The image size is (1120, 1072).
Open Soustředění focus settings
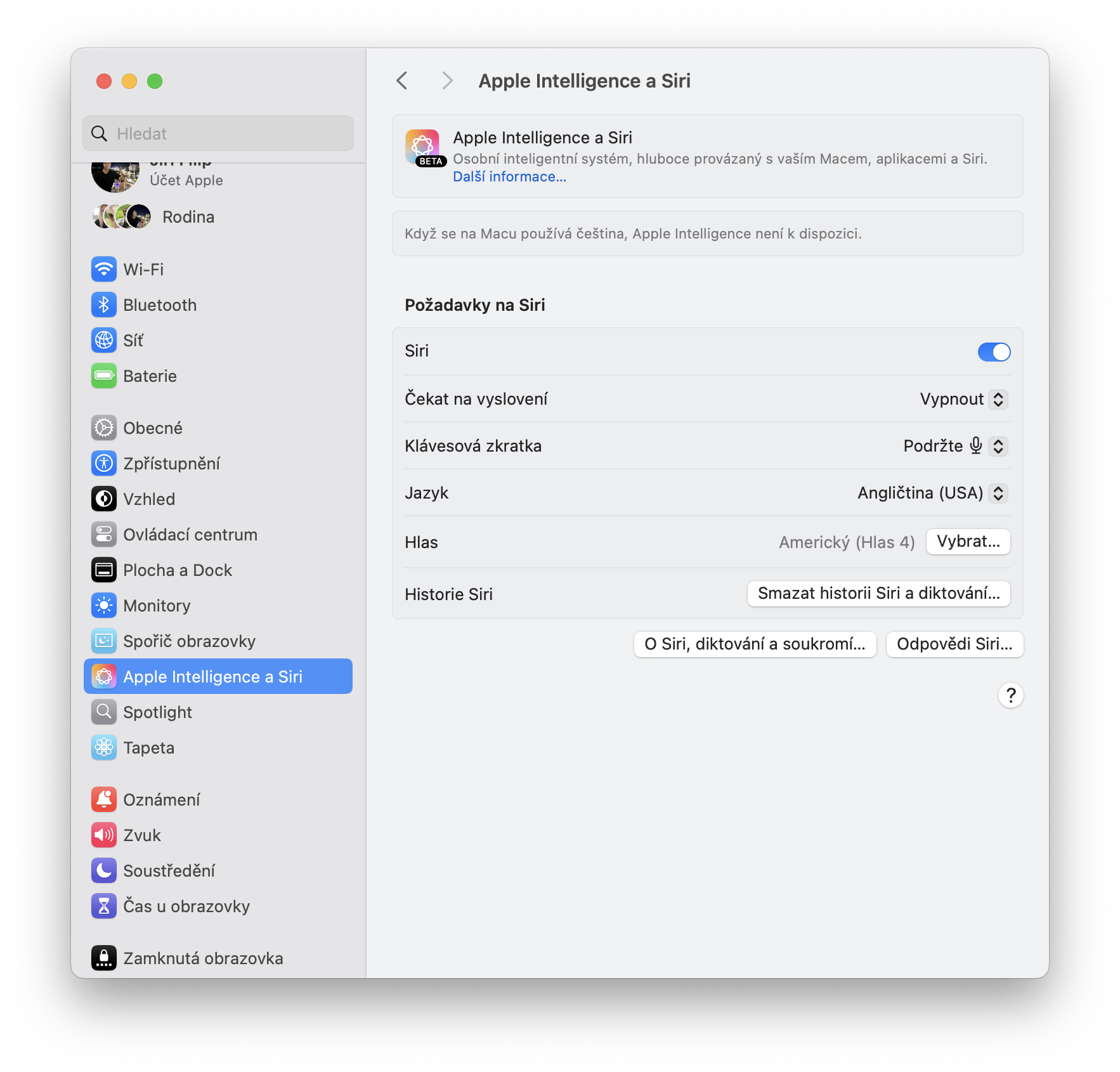click(x=218, y=871)
